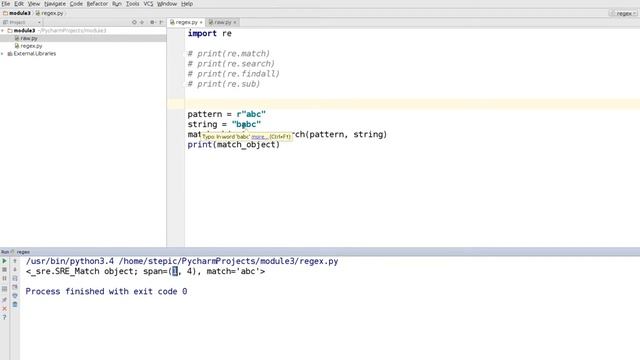Hide the Project panel with hide icon
Screen dimensions: 640x360
pyautogui.click(x=161, y=22)
